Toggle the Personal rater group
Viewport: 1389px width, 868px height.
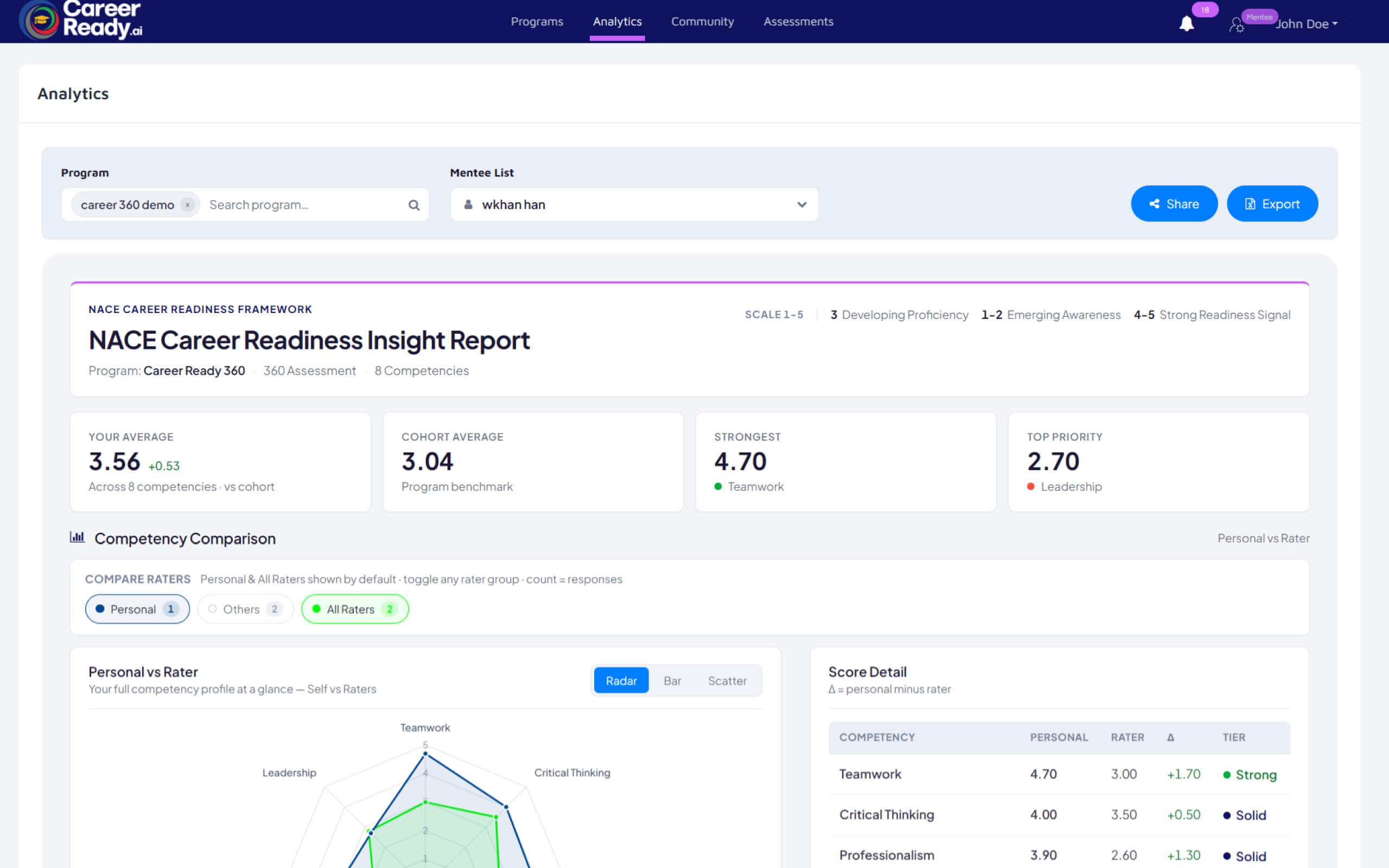click(x=137, y=609)
